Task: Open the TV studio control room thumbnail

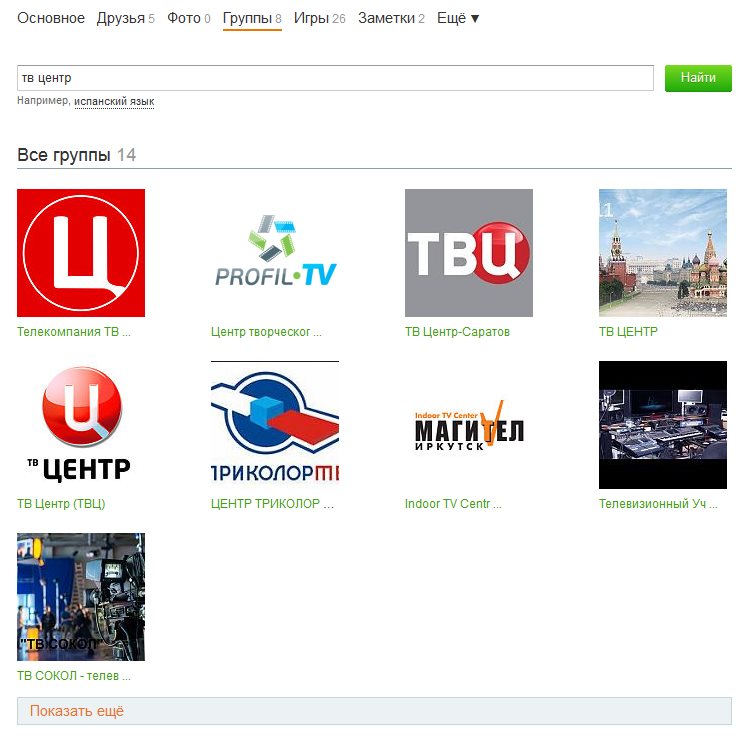Action: point(663,425)
